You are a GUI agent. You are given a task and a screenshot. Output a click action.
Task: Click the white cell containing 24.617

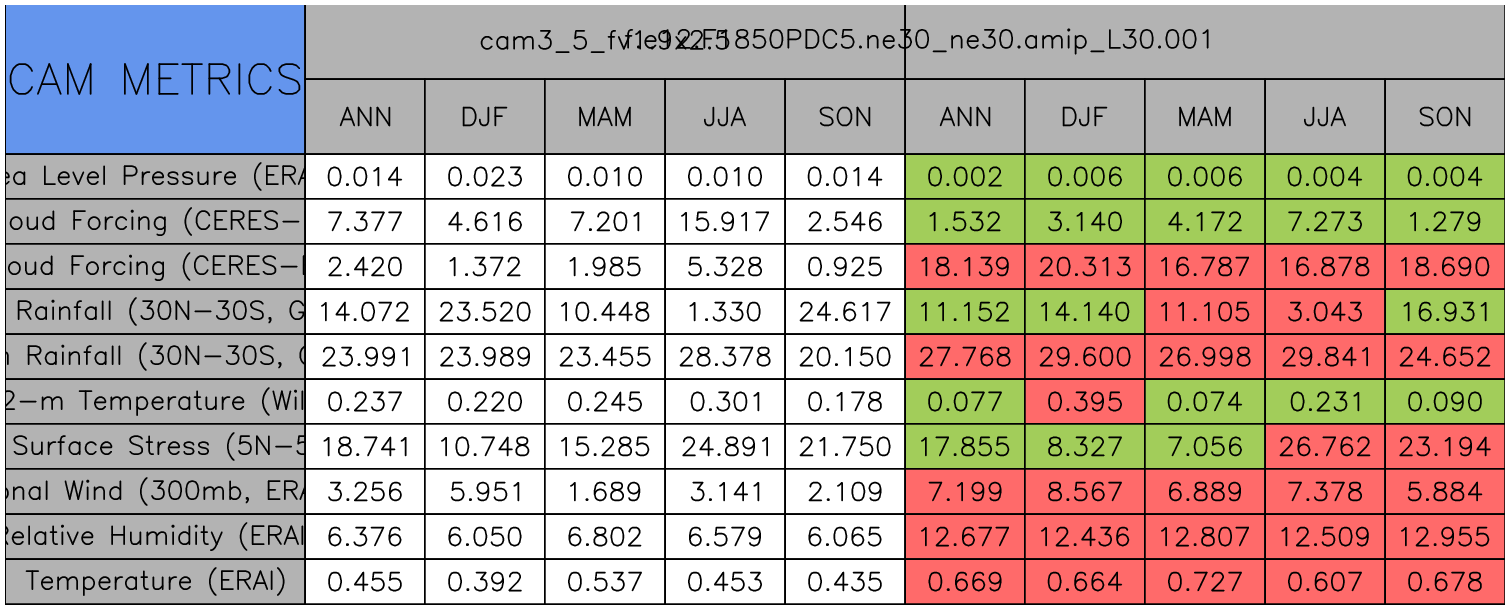click(845, 312)
